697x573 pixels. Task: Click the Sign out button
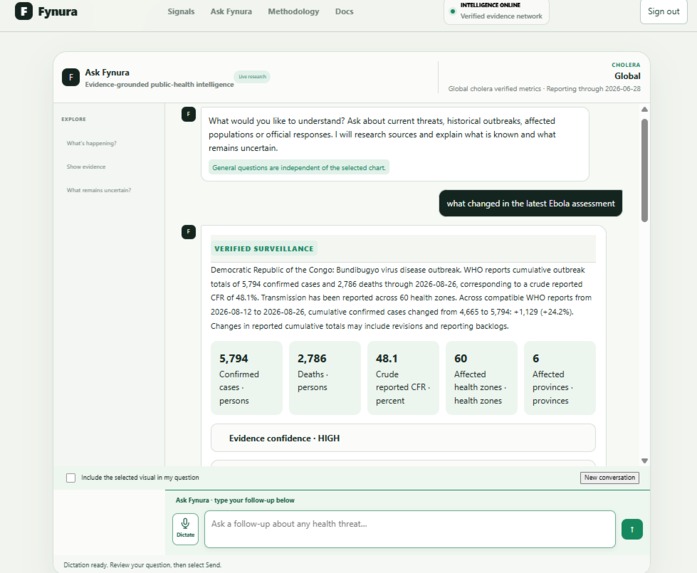pos(663,12)
